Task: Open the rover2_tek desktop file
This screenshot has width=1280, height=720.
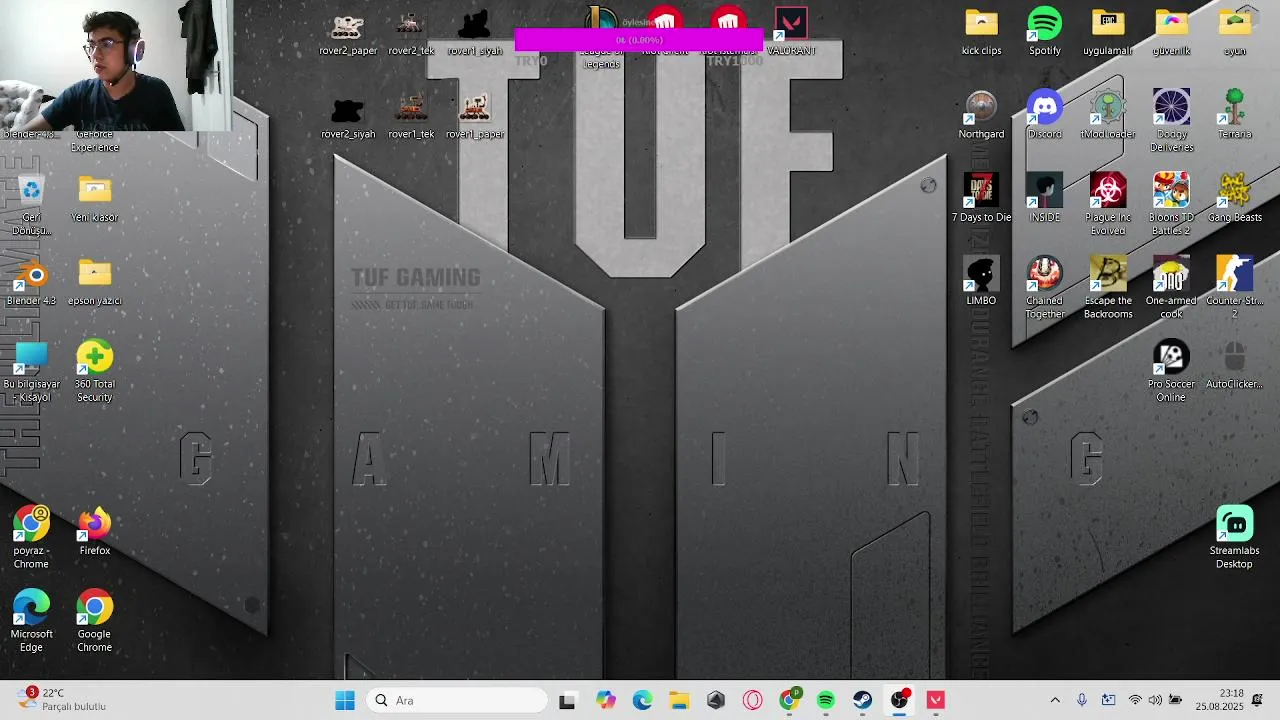Action: (x=411, y=34)
